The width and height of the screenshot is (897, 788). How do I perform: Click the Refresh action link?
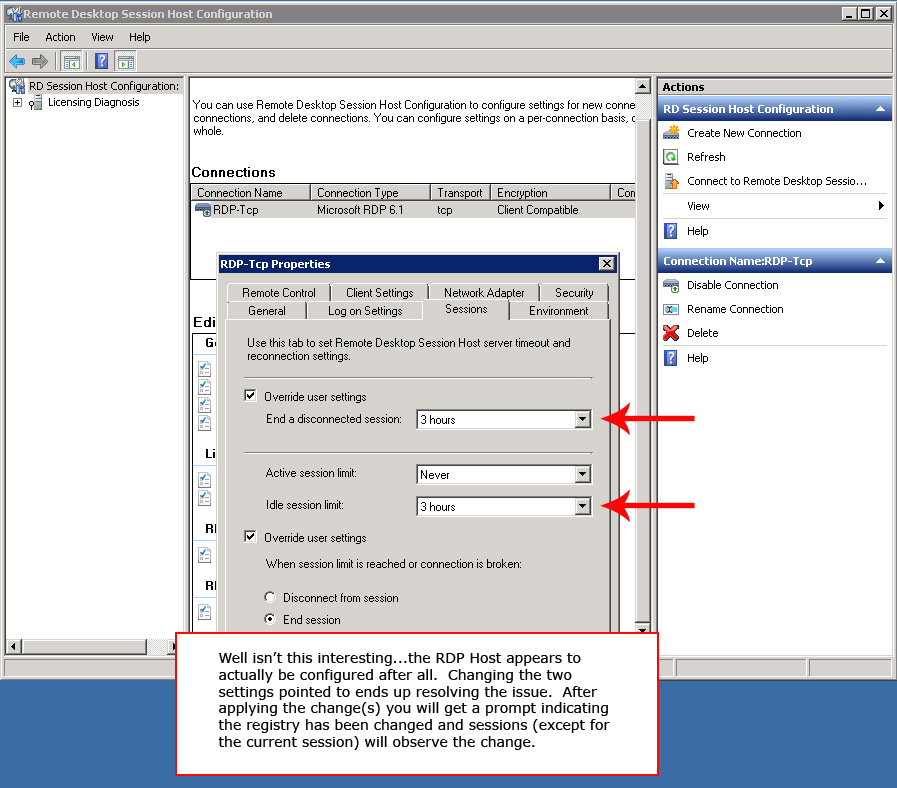coord(706,157)
